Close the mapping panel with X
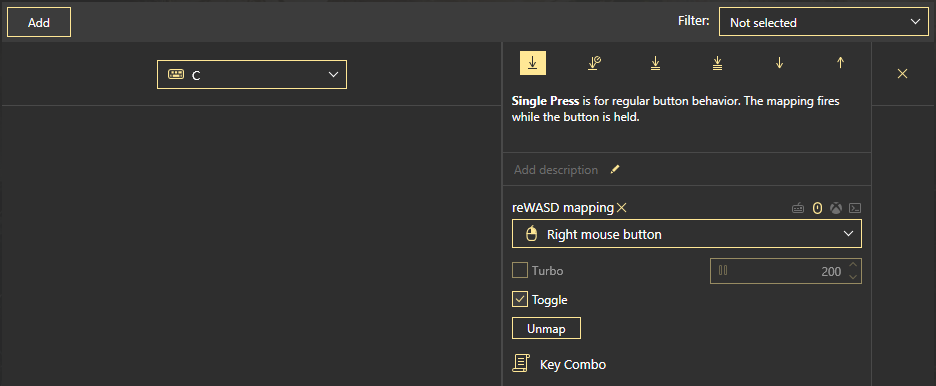 tap(903, 73)
